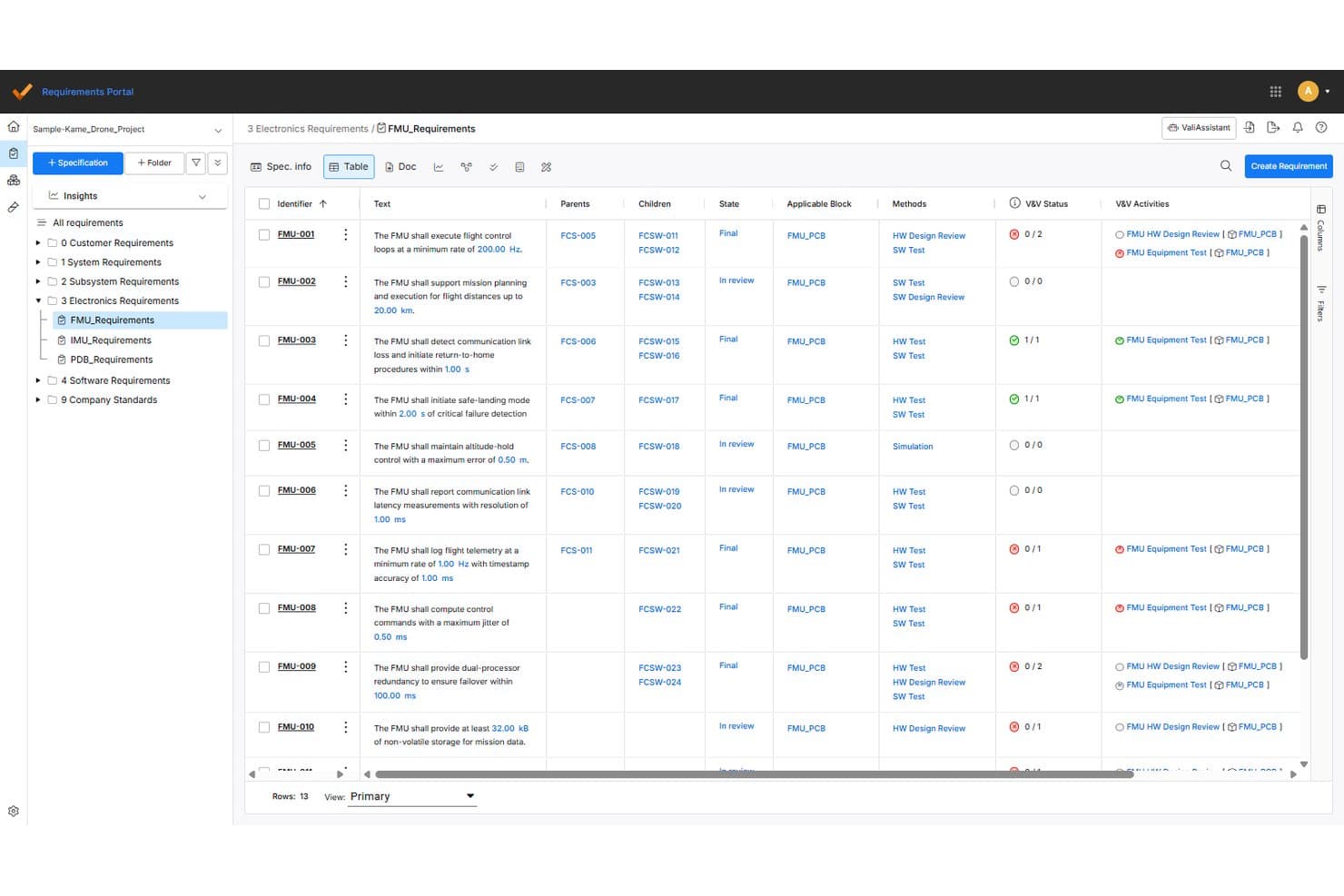The image size is (1344, 896).
Task: Open the requirements clipboard sidebar icon
Action: (14, 153)
